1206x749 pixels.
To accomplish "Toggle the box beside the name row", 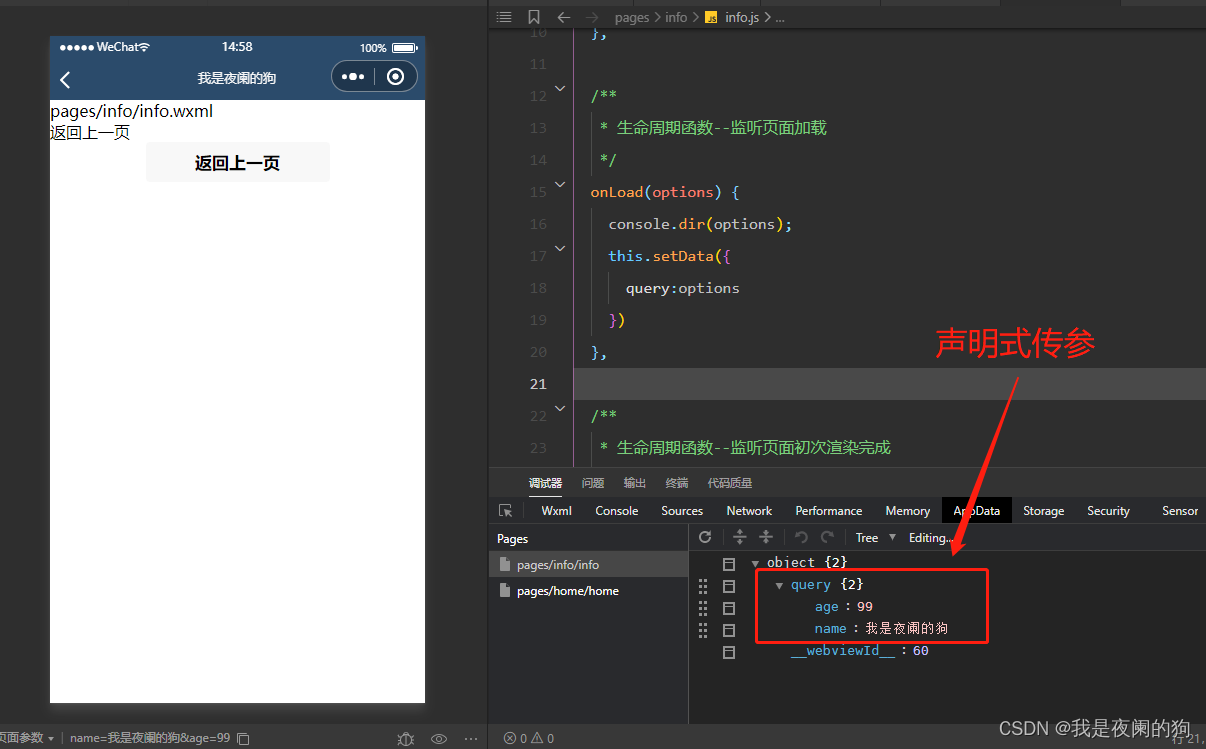I will 729,630.
